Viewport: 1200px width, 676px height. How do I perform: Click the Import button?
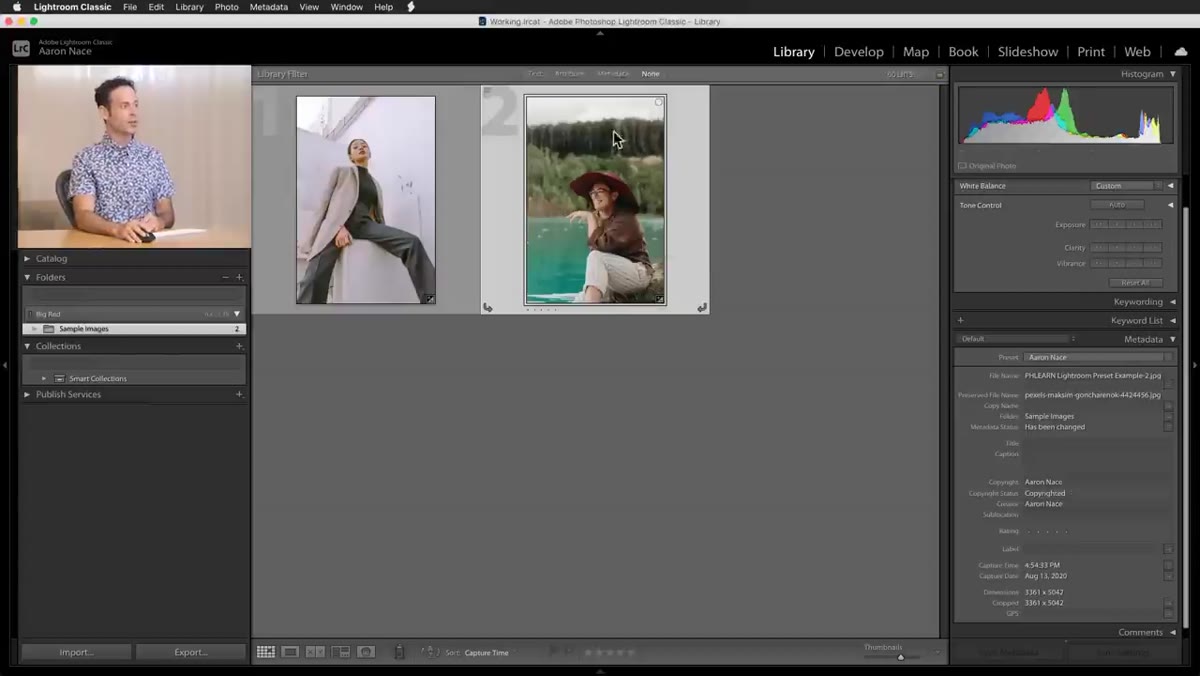tap(76, 652)
